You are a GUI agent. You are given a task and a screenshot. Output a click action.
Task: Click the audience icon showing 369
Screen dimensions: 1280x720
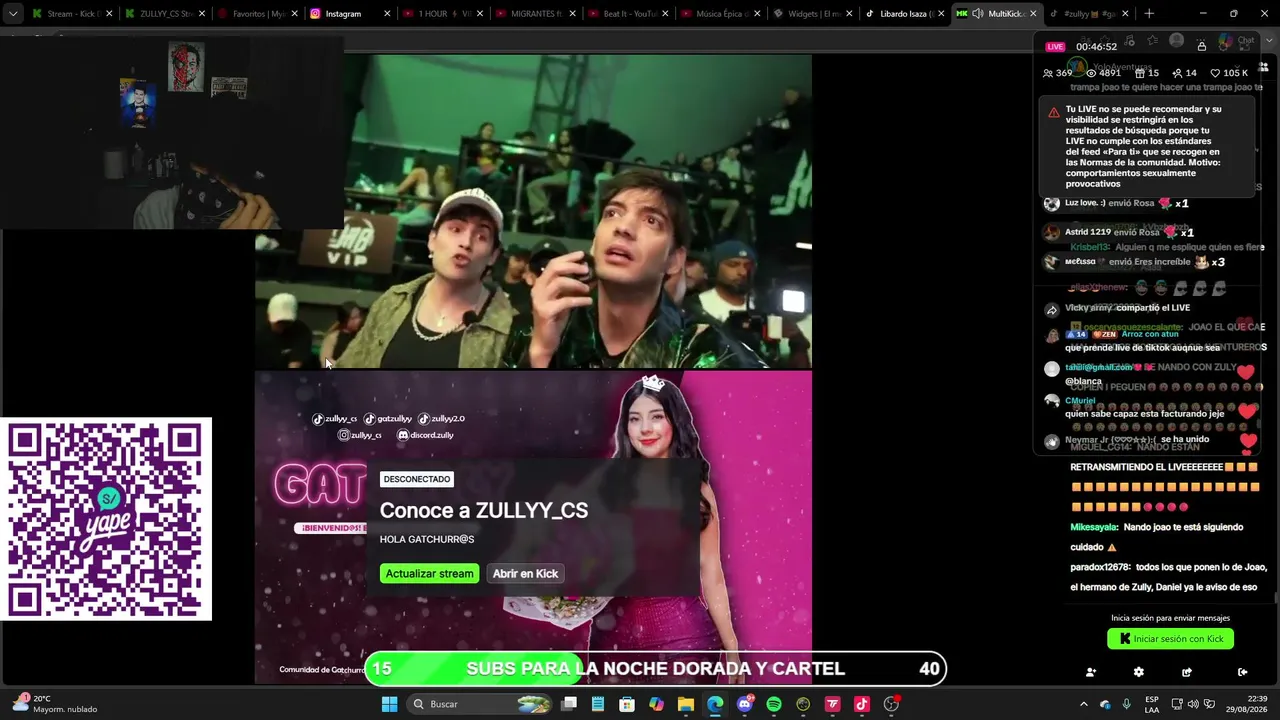tap(1057, 73)
